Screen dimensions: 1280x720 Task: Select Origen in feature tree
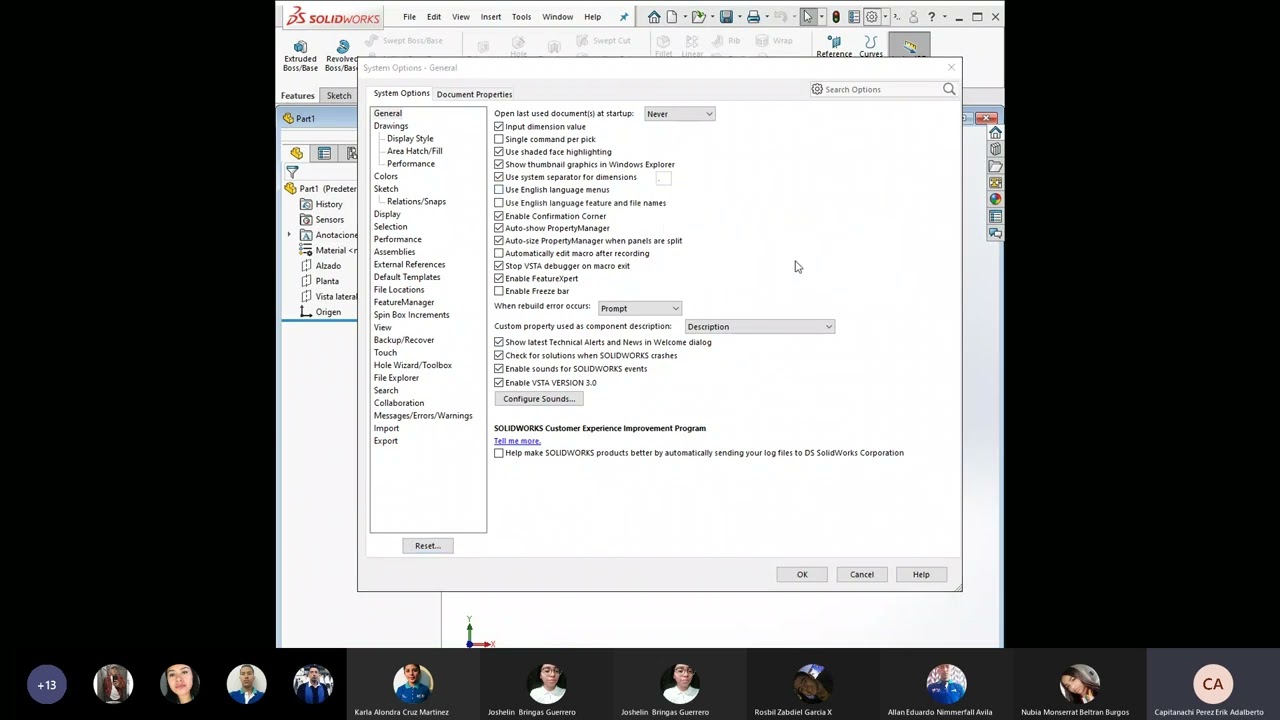(x=328, y=312)
